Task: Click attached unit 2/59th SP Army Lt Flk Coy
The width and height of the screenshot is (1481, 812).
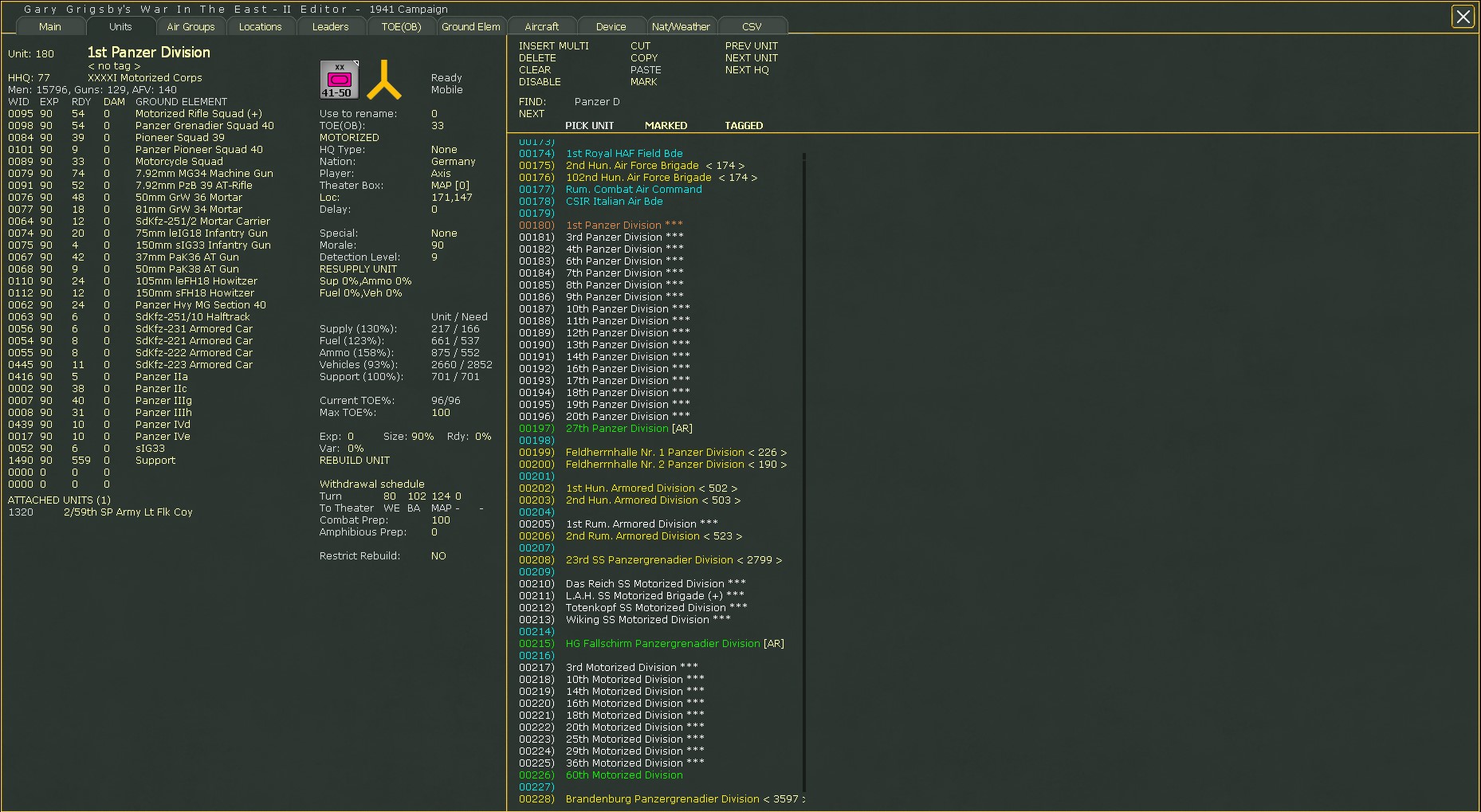Action: (128, 512)
